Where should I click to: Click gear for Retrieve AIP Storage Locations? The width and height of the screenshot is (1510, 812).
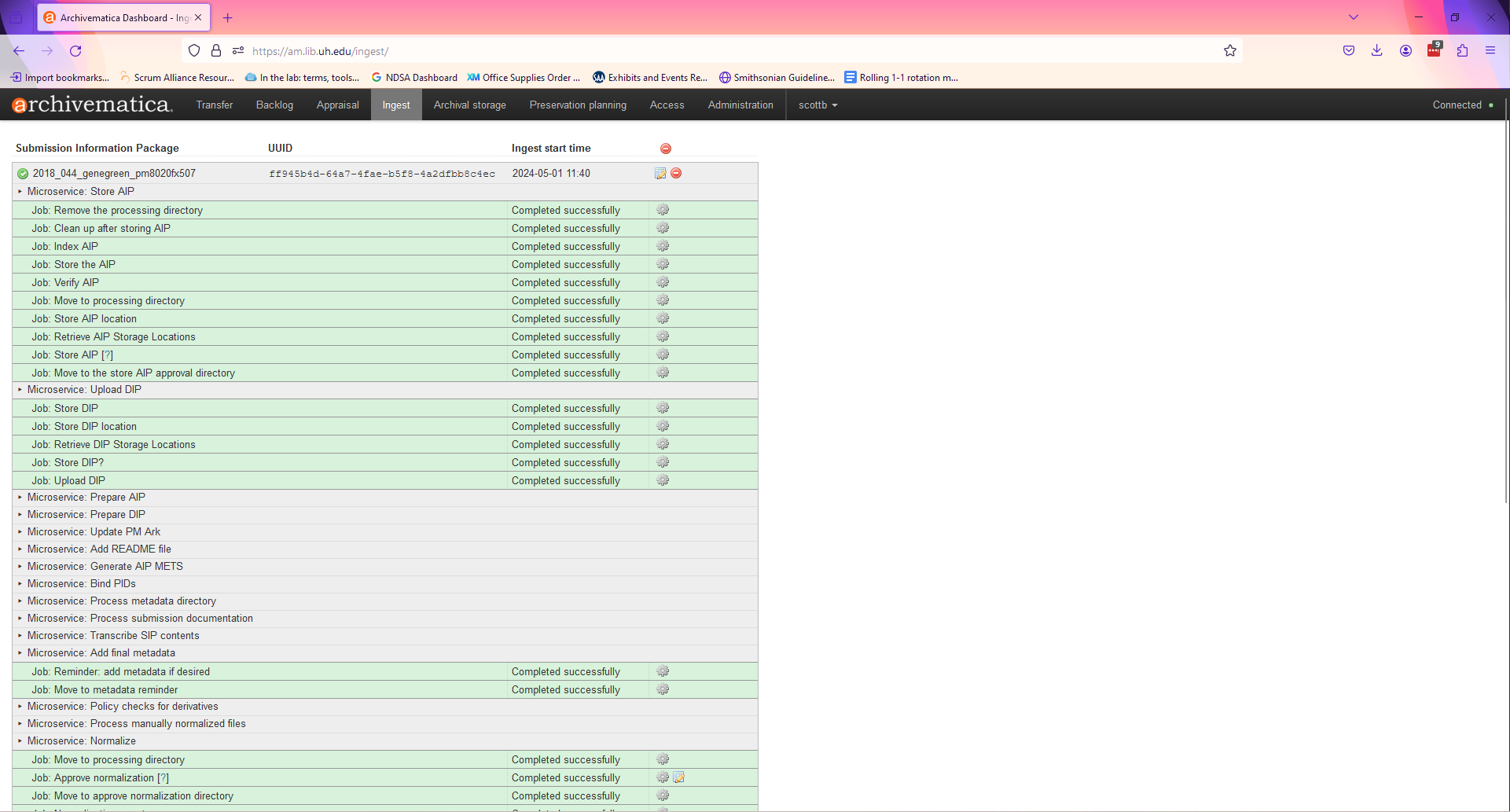pyautogui.click(x=663, y=336)
